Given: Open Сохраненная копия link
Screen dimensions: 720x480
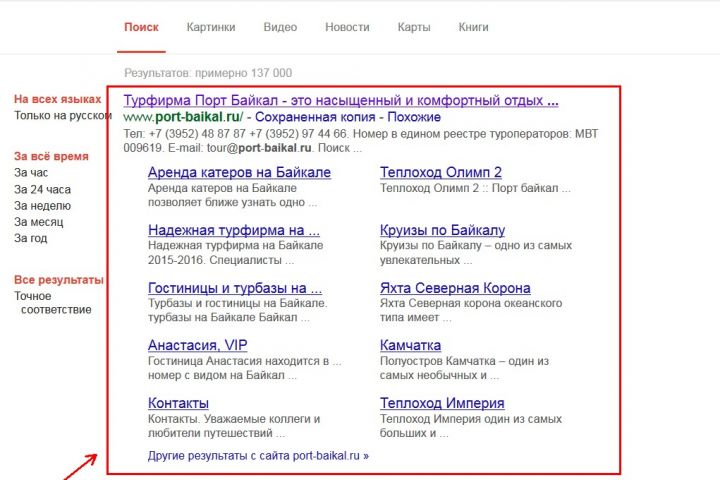Looking at the screenshot, I should (315, 117).
